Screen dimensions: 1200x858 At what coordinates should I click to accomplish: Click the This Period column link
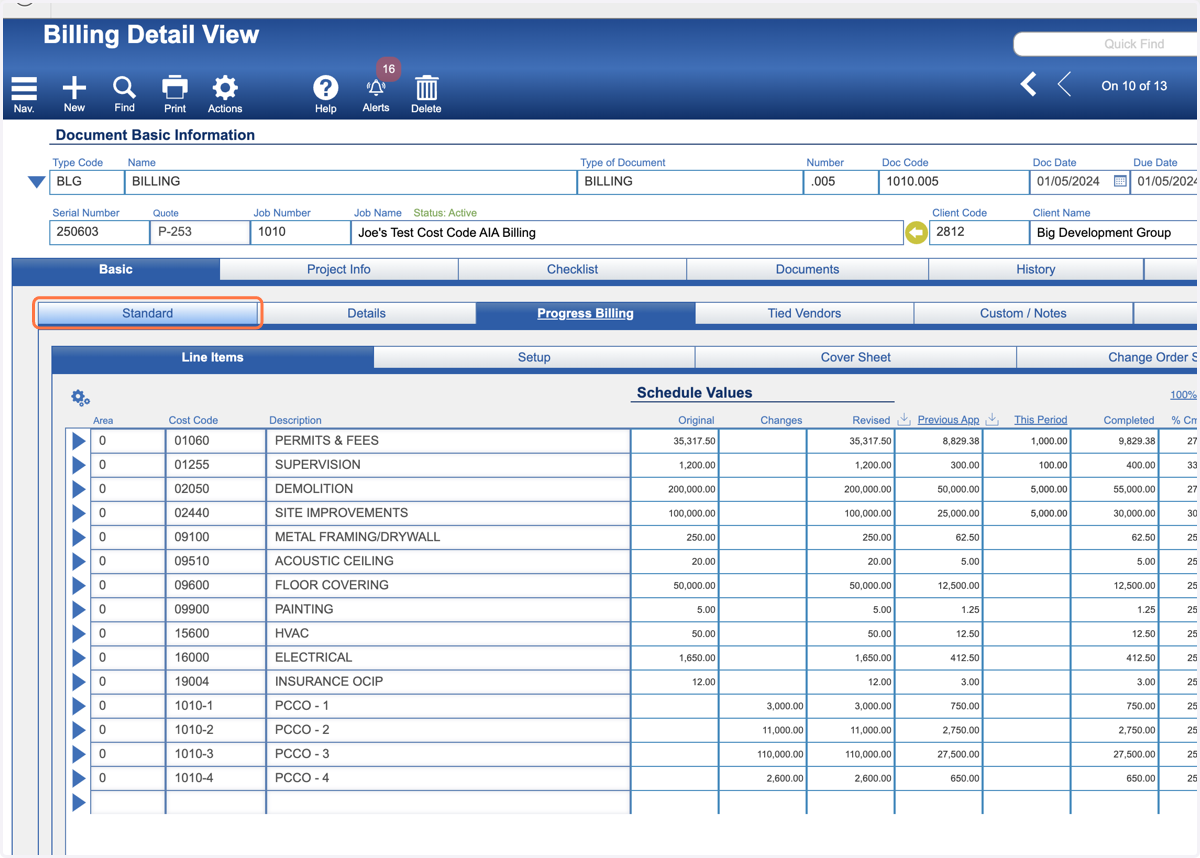1040,420
